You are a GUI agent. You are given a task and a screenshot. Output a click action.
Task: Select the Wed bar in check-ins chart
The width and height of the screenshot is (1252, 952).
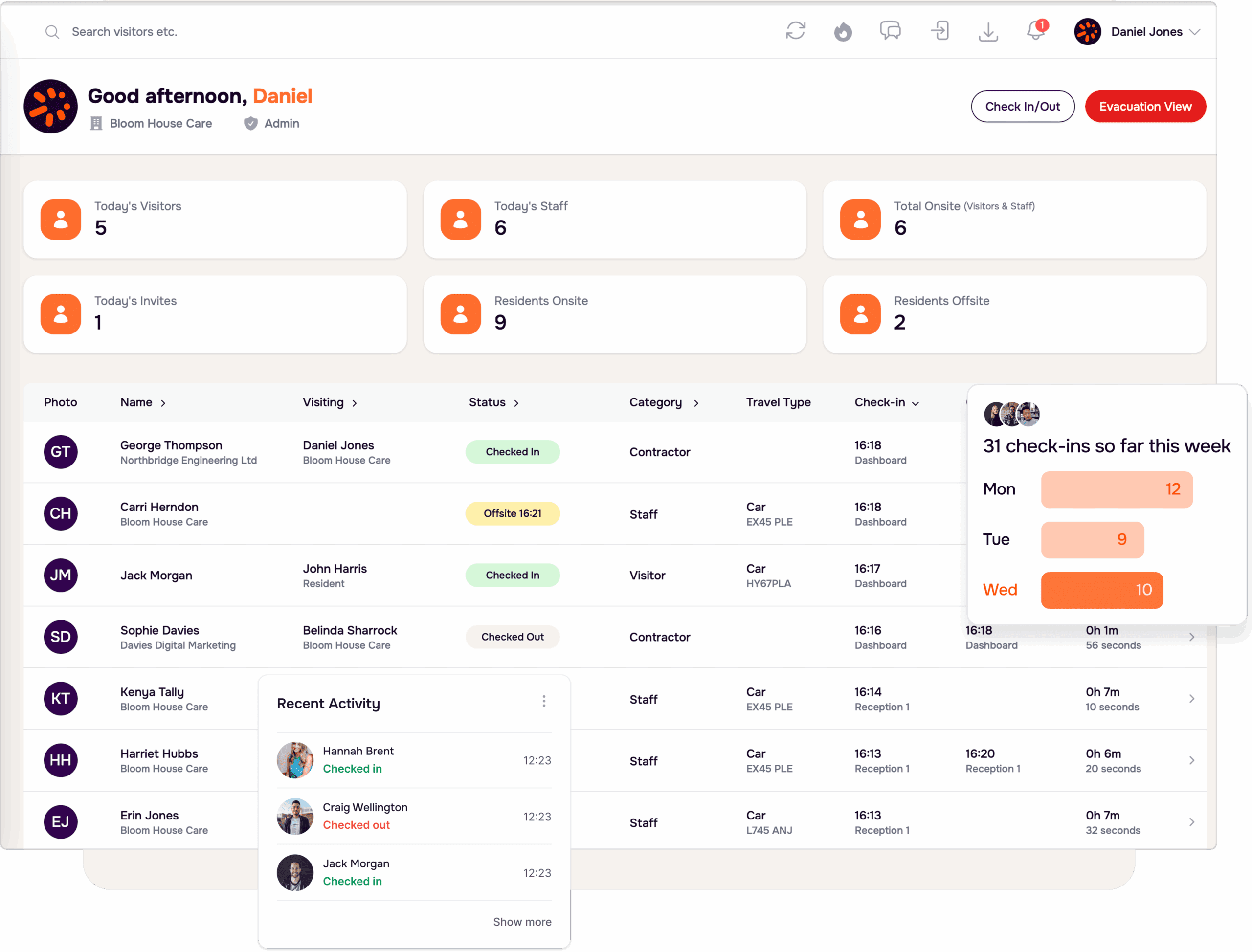point(1101,590)
